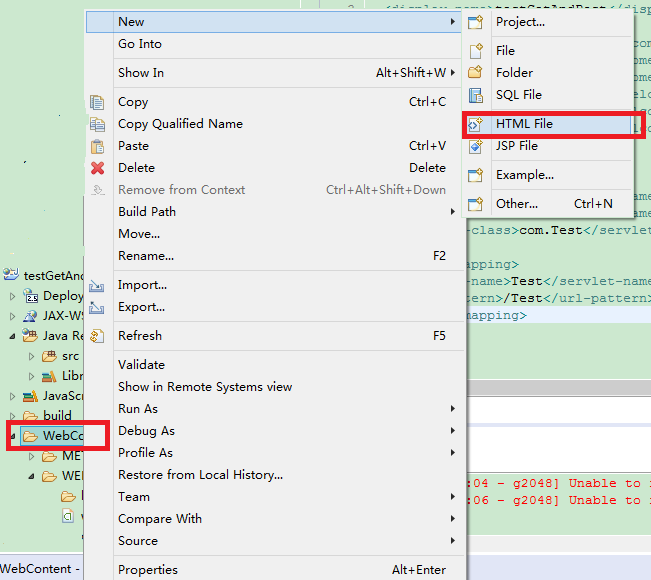Click the Paste clipboard icon

coord(97,146)
